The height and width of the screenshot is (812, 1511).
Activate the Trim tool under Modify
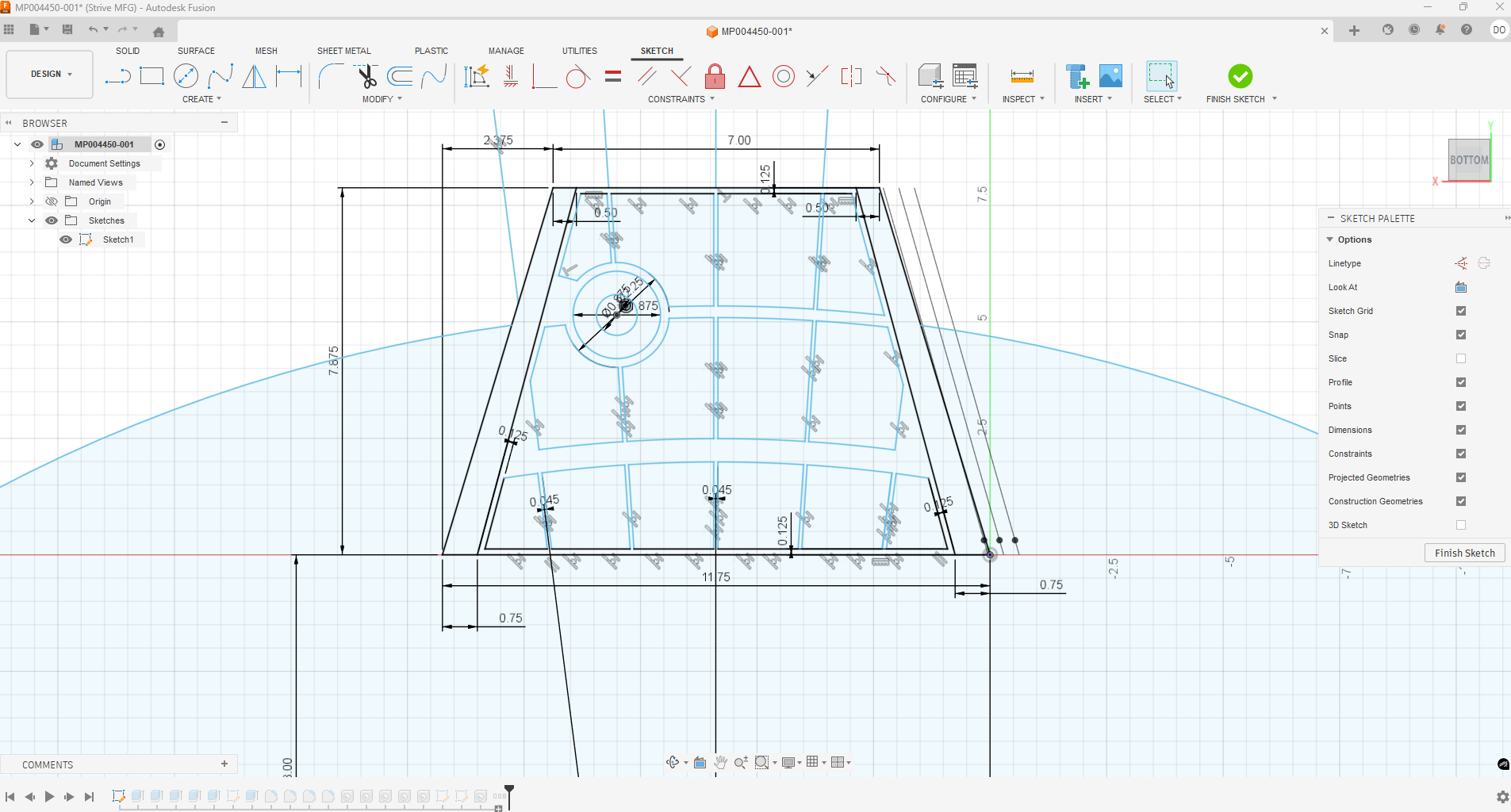tap(367, 75)
